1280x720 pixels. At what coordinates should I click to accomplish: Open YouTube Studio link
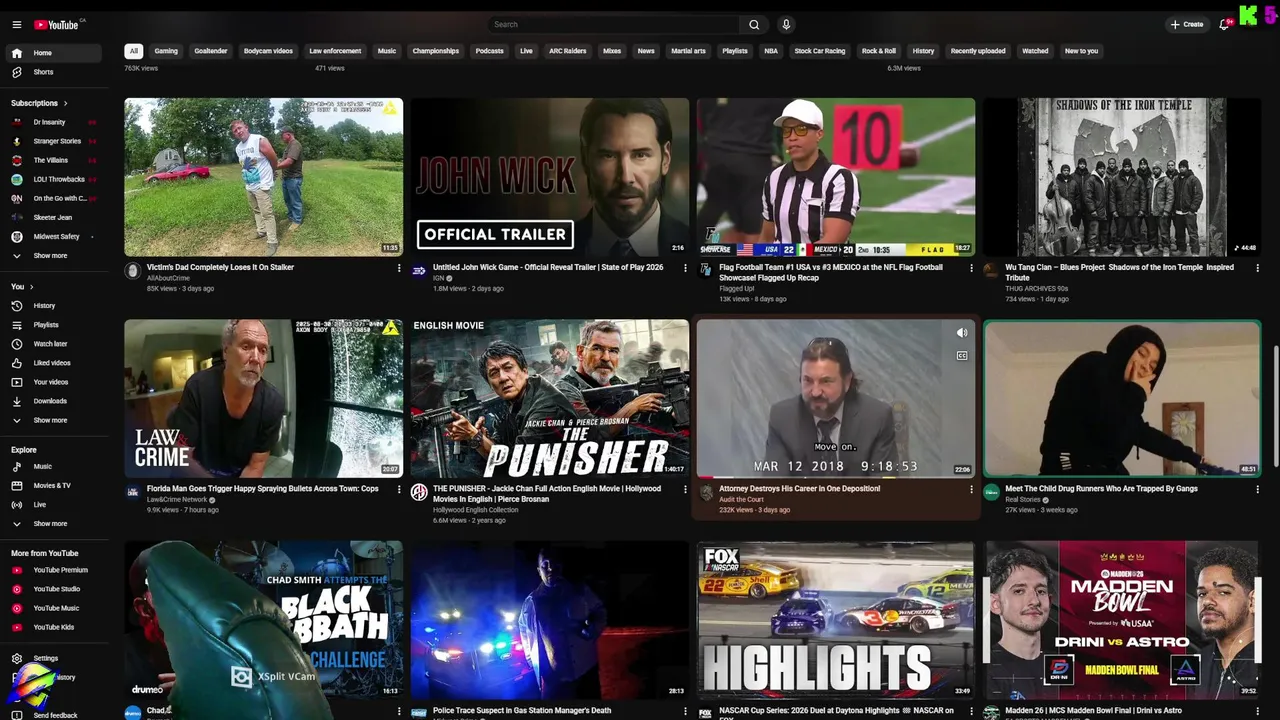tap(54, 589)
